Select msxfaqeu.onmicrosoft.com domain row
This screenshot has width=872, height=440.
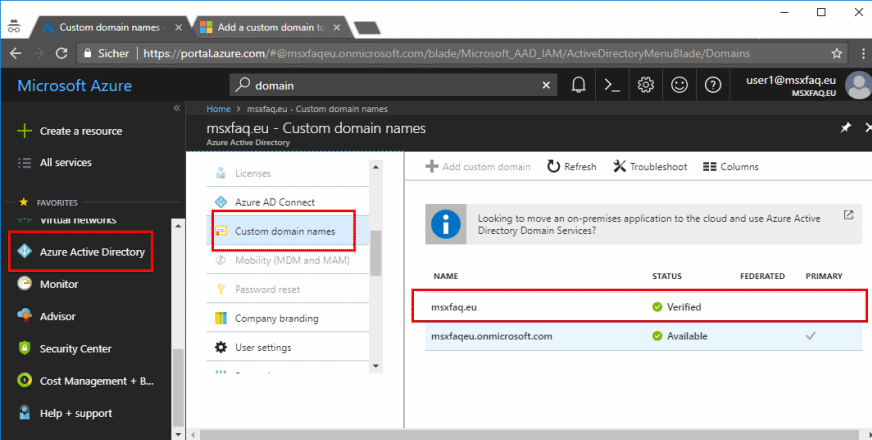tap(643, 336)
